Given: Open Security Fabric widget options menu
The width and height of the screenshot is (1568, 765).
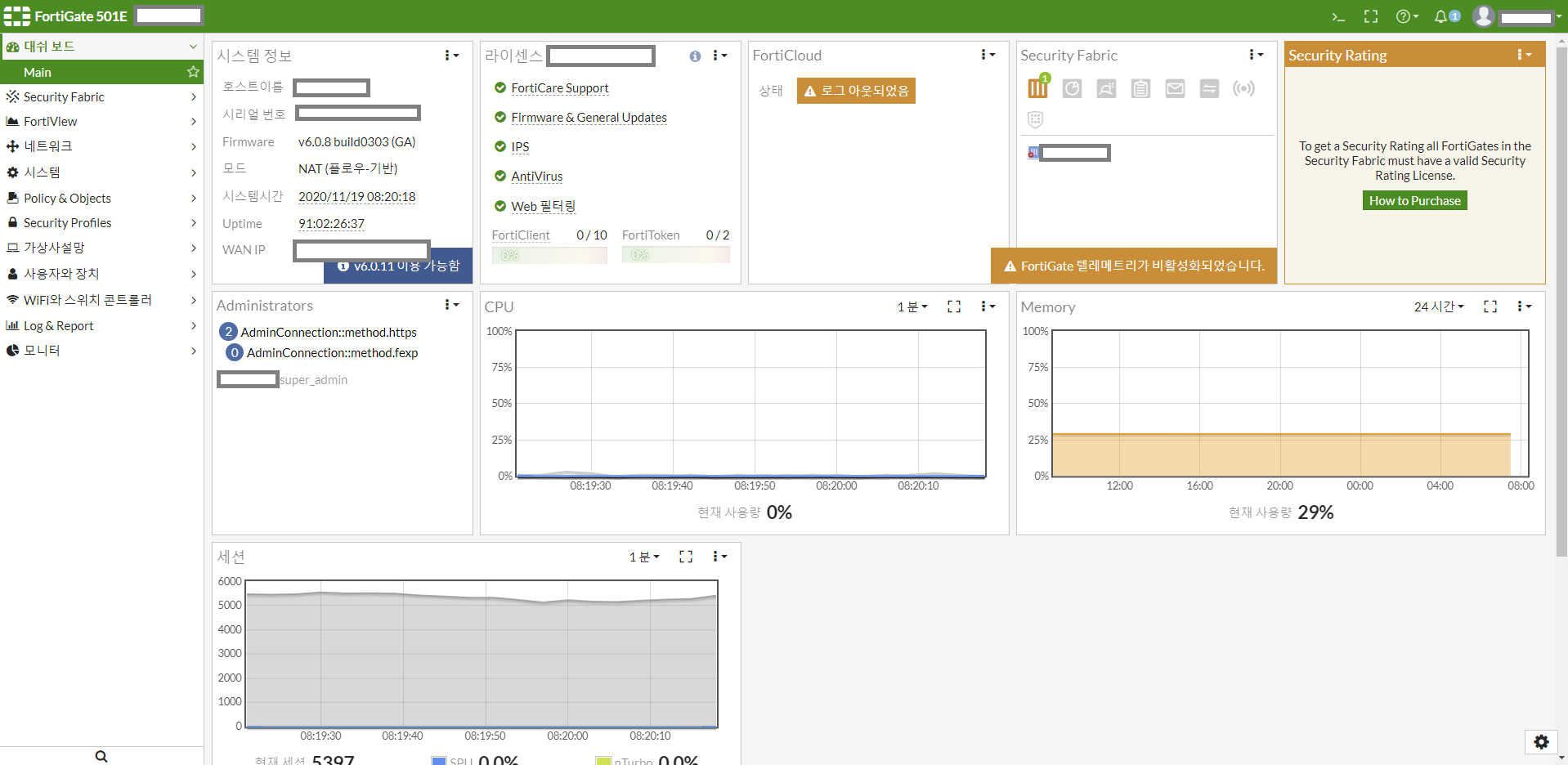Looking at the screenshot, I should click(1256, 55).
